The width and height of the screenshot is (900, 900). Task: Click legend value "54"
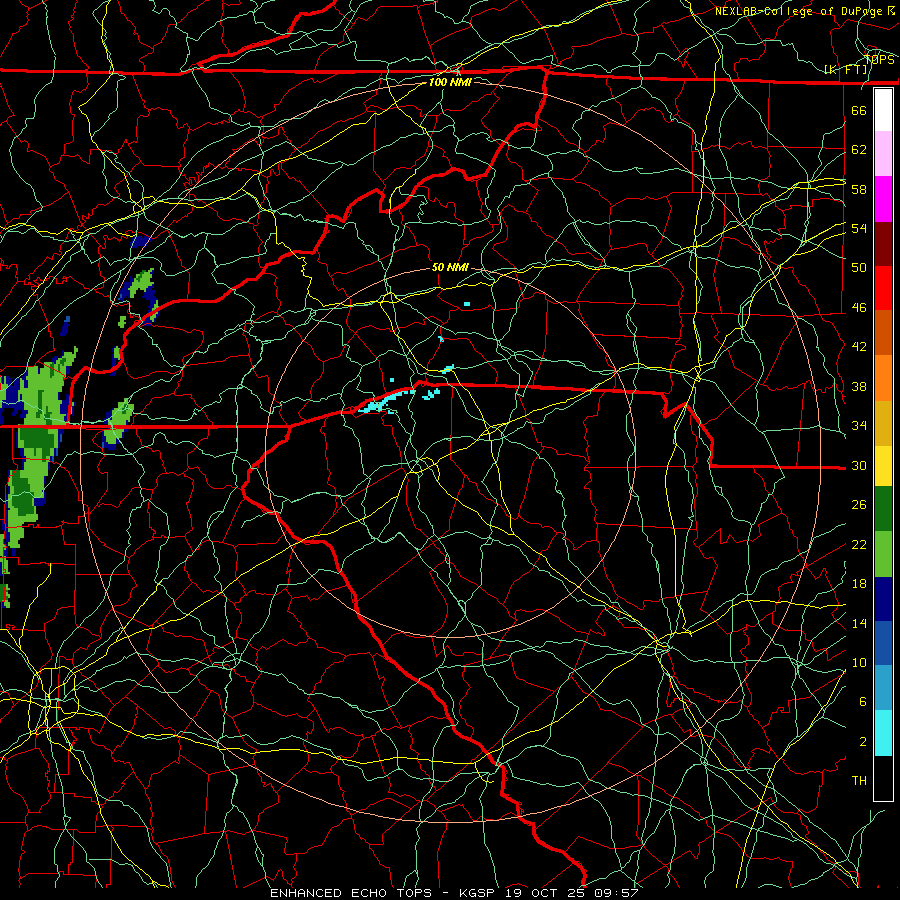pyautogui.click(x=859, y=228)
